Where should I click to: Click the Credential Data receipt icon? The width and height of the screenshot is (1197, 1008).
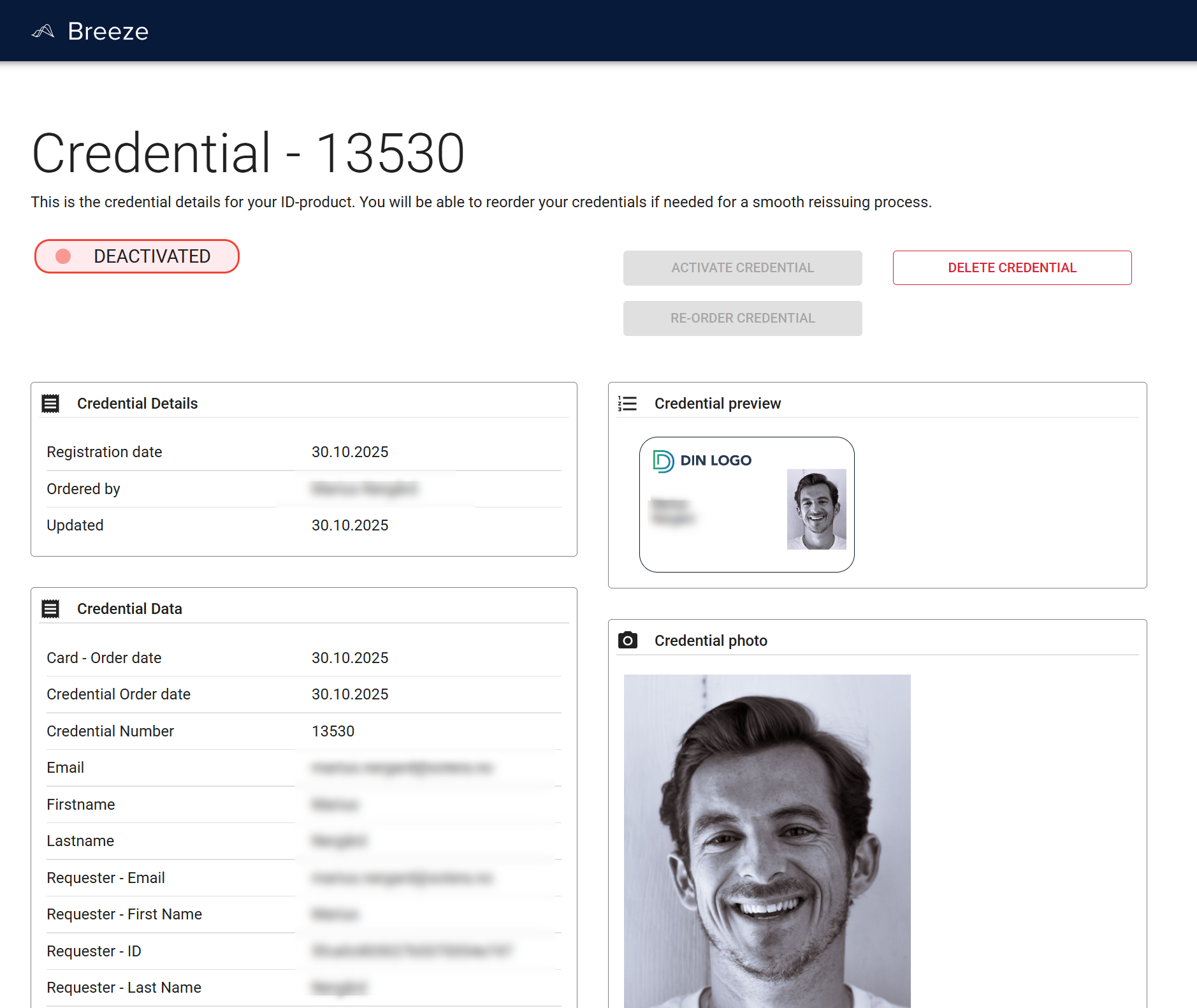51,608
